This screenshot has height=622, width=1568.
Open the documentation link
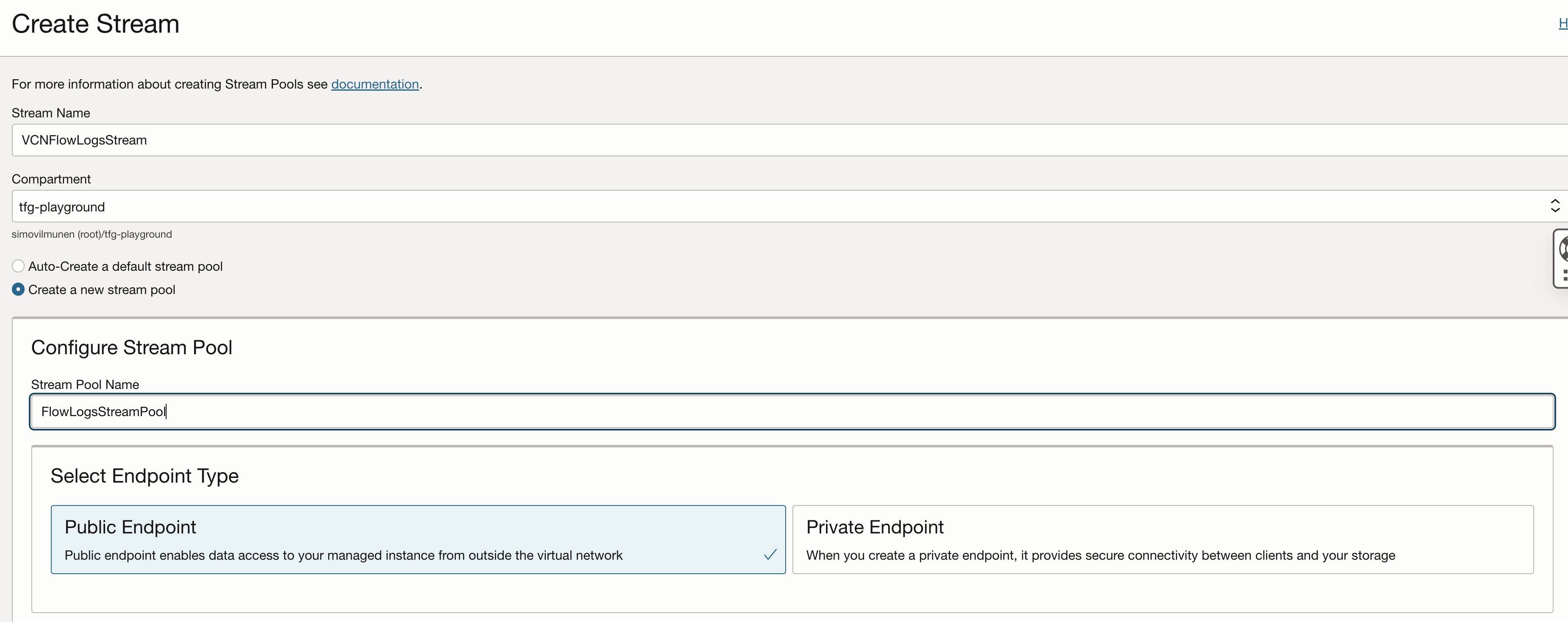375,84
